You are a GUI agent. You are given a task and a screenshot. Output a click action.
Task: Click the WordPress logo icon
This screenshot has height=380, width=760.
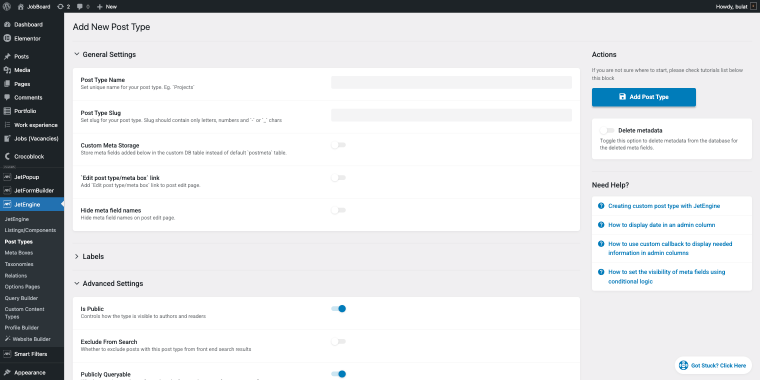pos(7,7)
